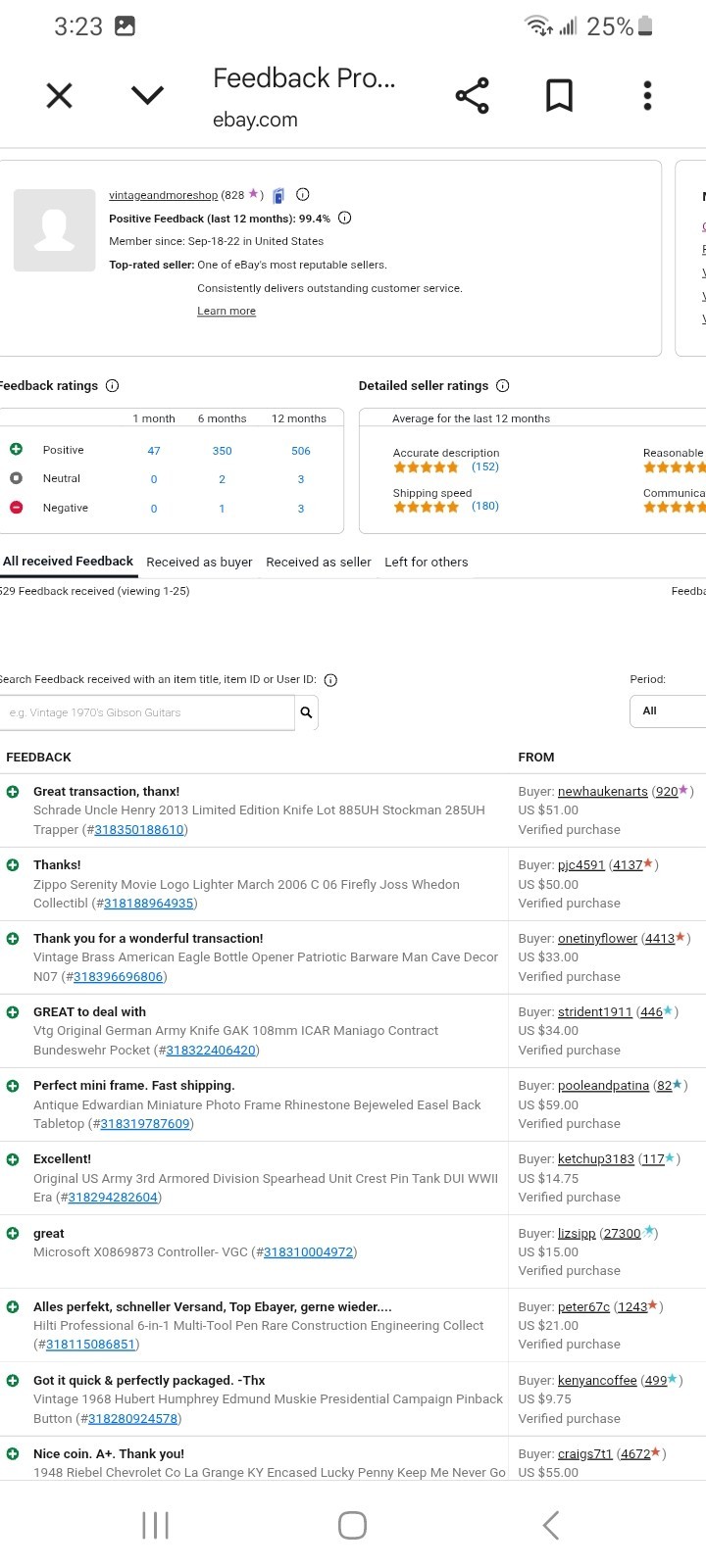
Task: Open buyer craigs7t1 profile
Action: click(x=585, y=1453)
